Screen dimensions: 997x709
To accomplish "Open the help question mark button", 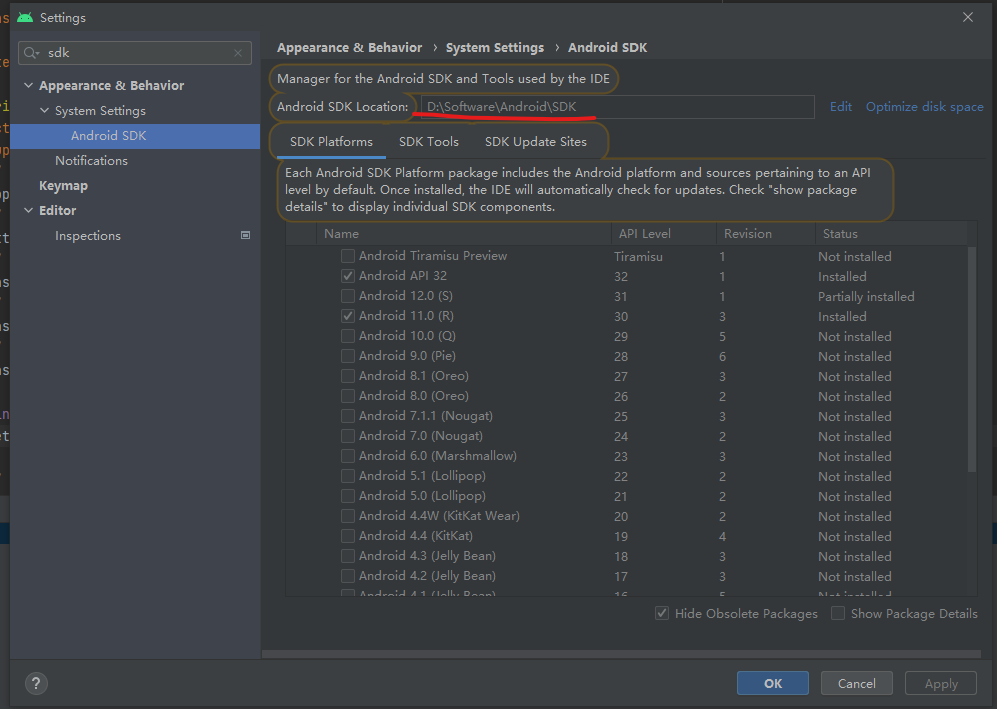I will 36,684.
